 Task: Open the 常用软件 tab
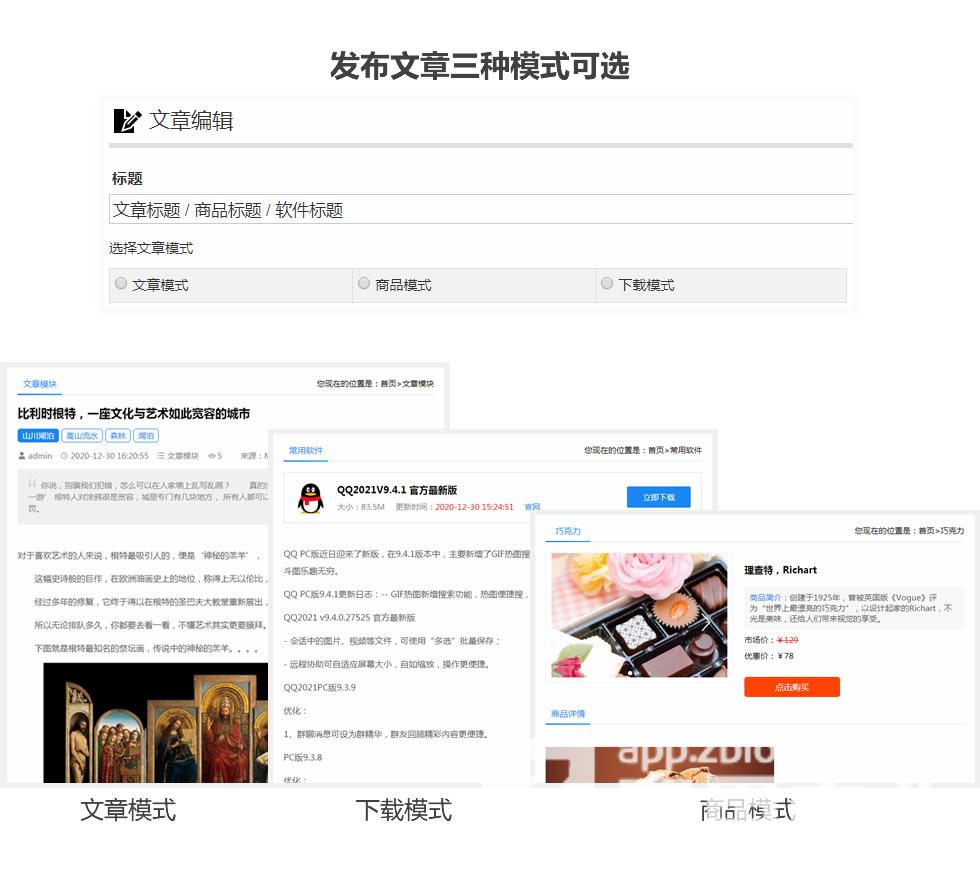pos(306,450)
